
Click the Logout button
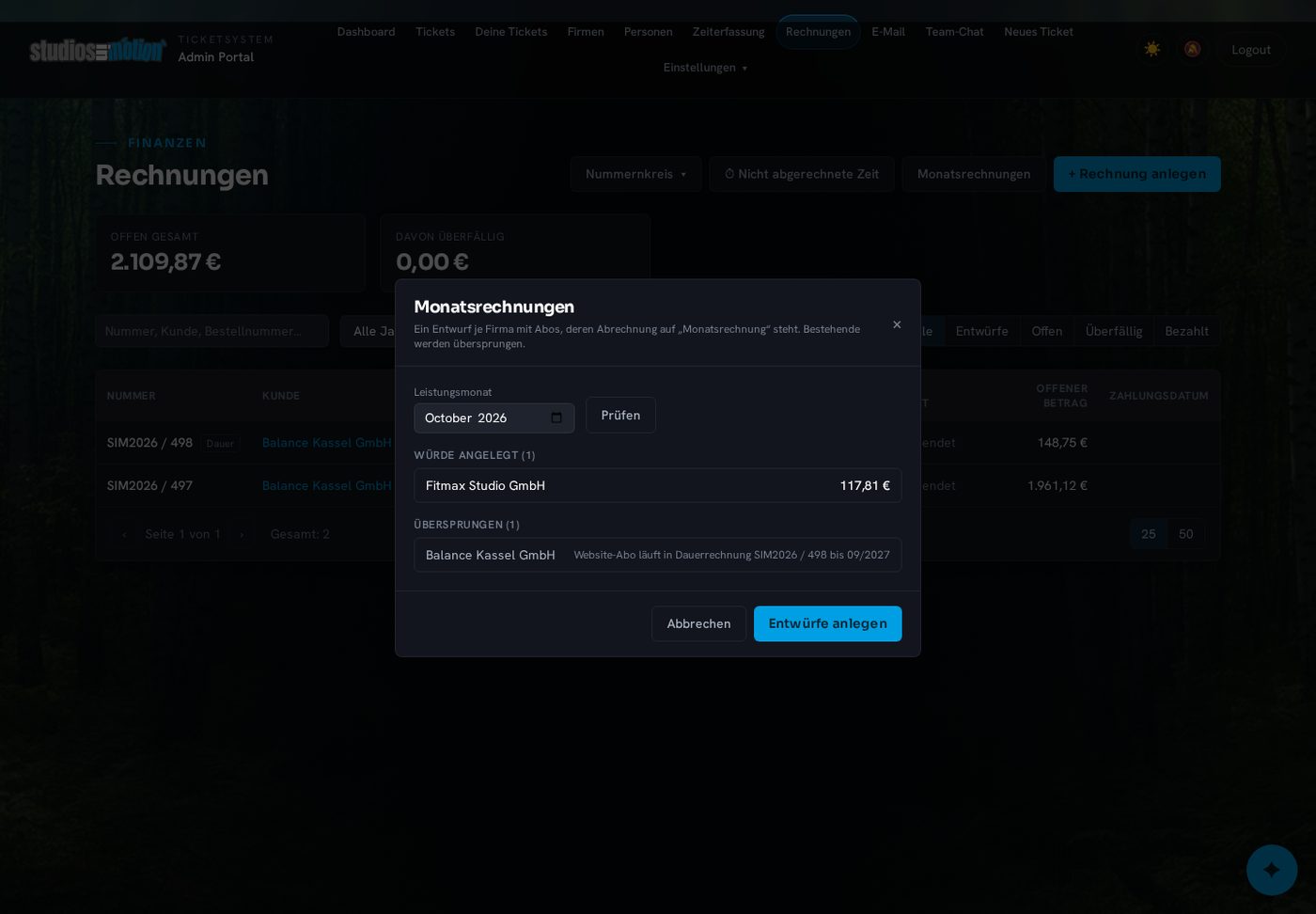[x=1251, y=50]
